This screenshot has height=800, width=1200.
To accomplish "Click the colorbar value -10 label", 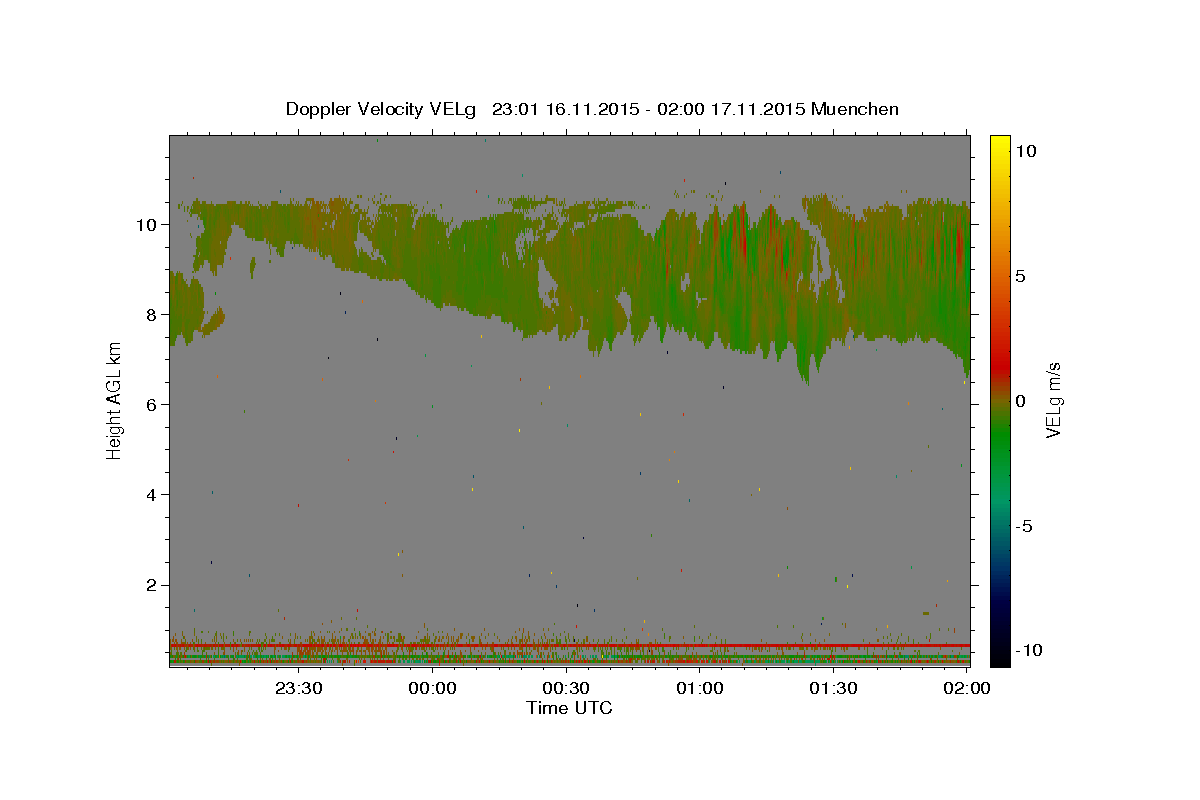I will coord(1029,651).
